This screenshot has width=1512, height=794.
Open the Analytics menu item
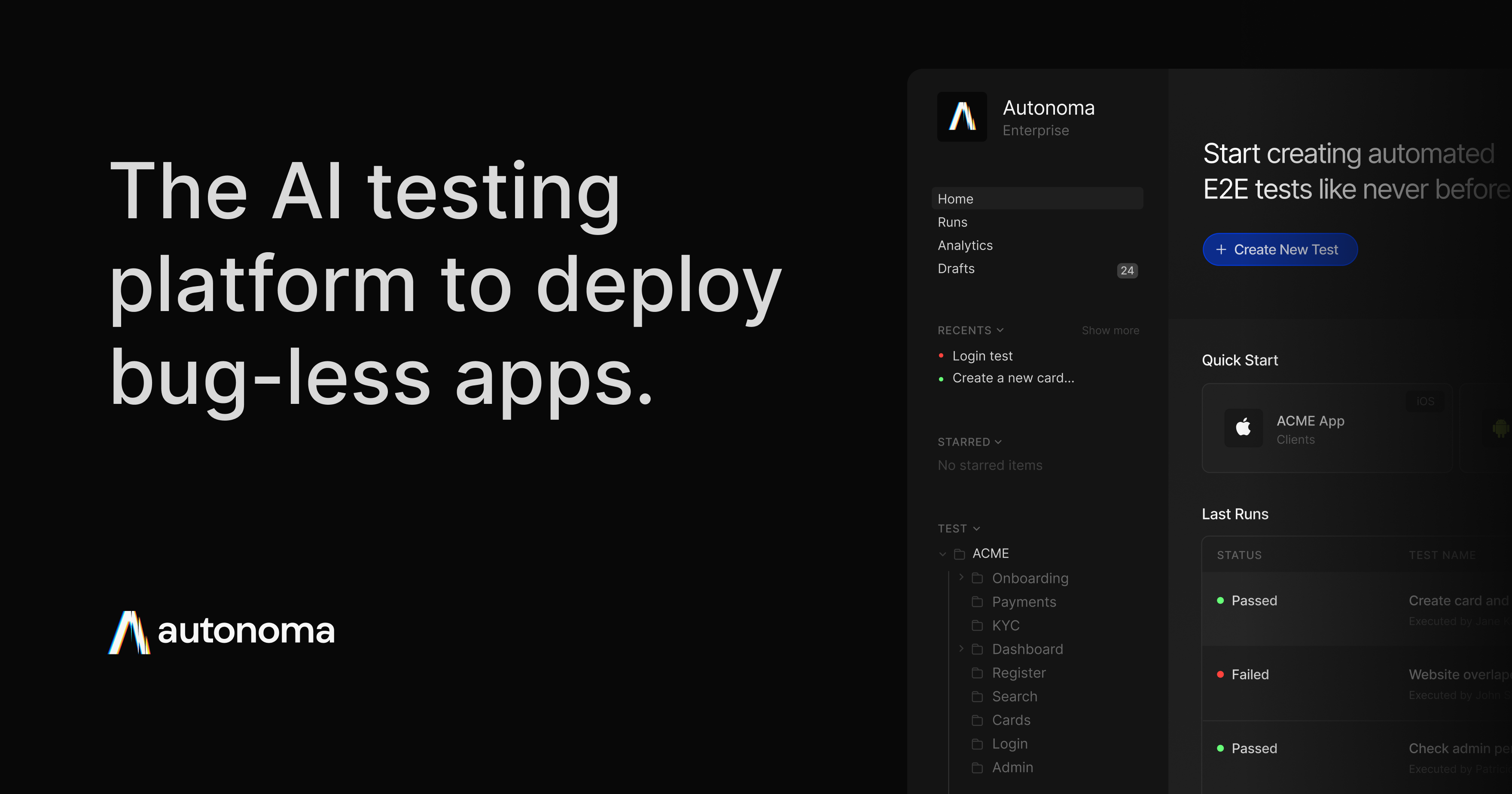[x=965, y=245]
